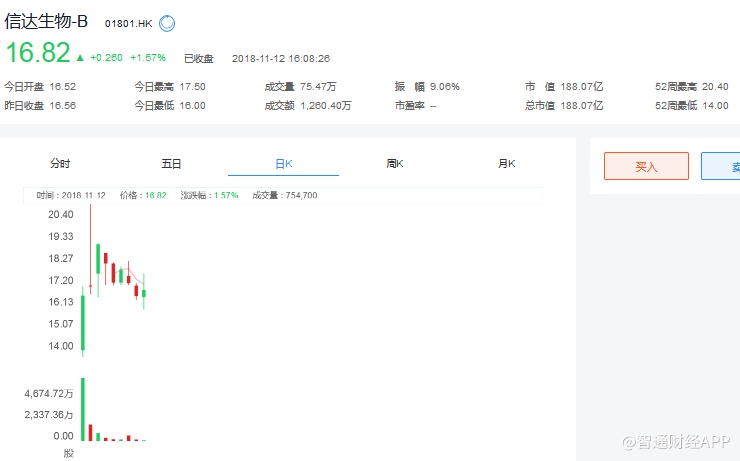Click the 成交量 value 75.47万
740x461 pixels.
click(318, 87)
